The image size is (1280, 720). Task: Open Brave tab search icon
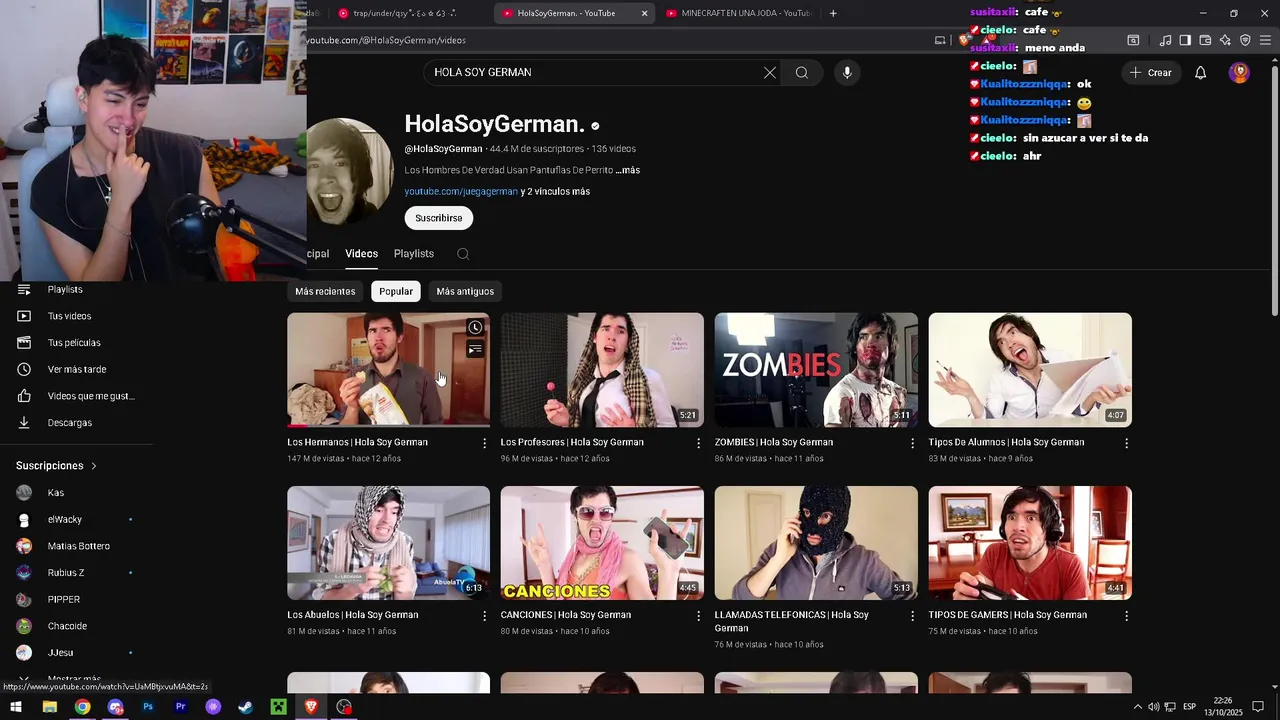(x=1133, y=40)
